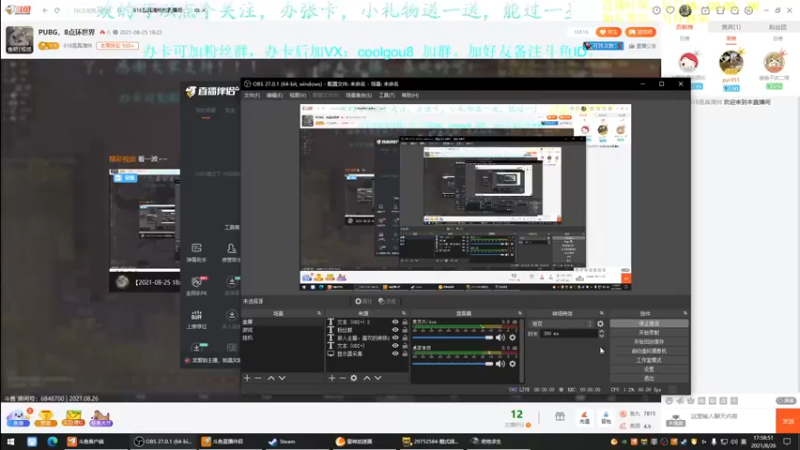Open the 帮助(H) menu in OBS
This screenshot has height=450, width=800.
point(410,95)
